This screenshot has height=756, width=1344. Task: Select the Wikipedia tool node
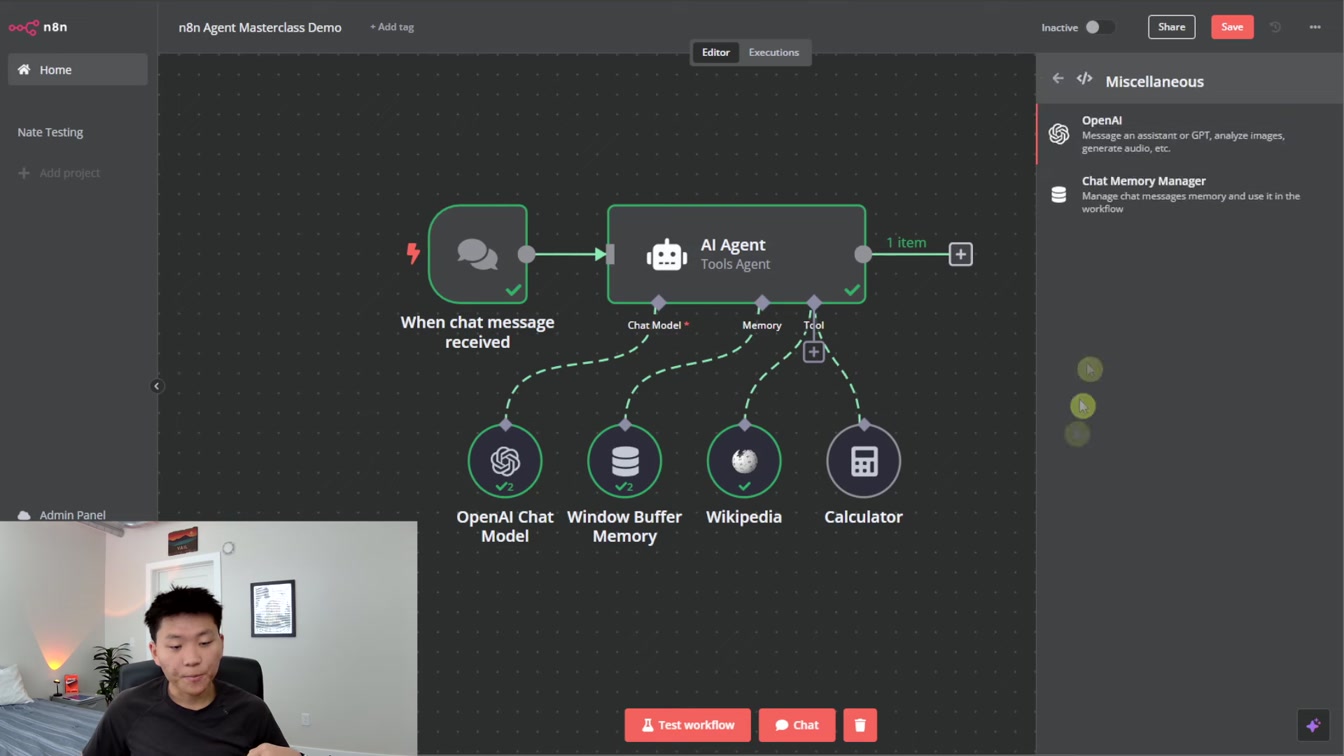tap(744, 461)
